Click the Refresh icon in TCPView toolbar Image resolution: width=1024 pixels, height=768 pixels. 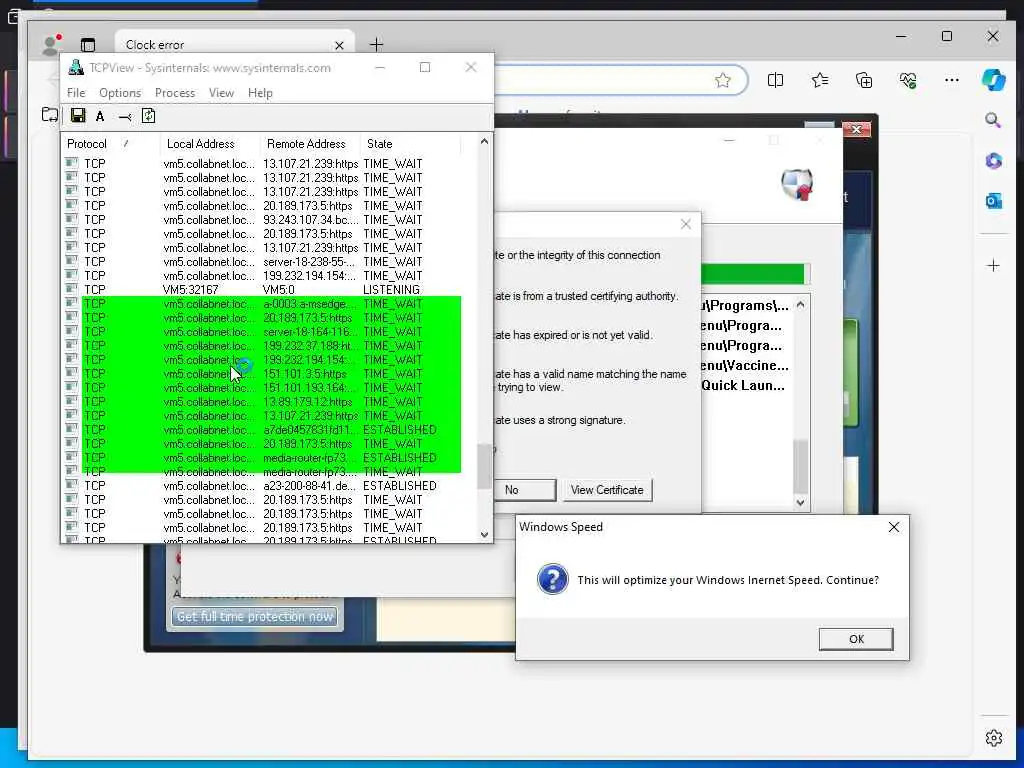(149, 116)
